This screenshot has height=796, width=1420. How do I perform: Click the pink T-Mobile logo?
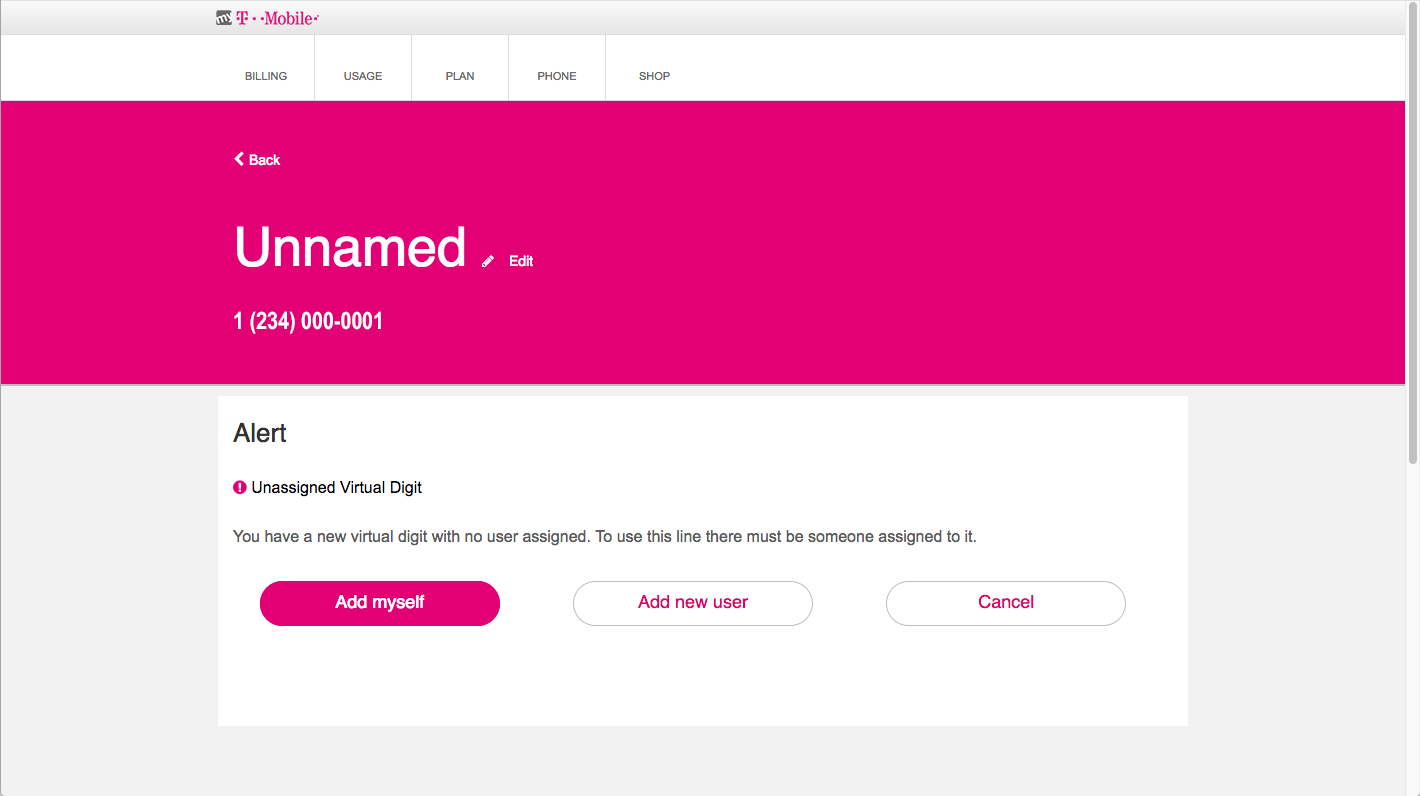pyautogui.click(x=277, y=18)
